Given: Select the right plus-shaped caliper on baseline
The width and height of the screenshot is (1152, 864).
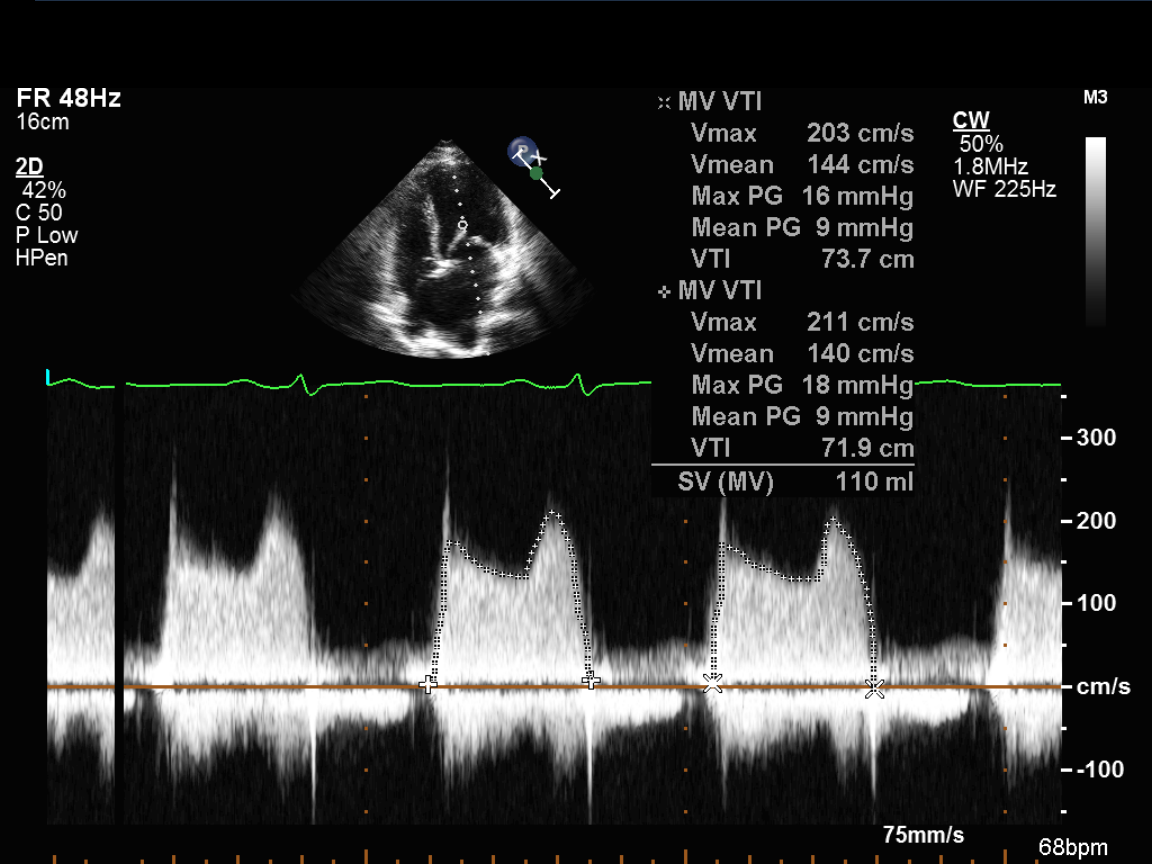Looking at the screenshot, I should click(x=591, y=681).
